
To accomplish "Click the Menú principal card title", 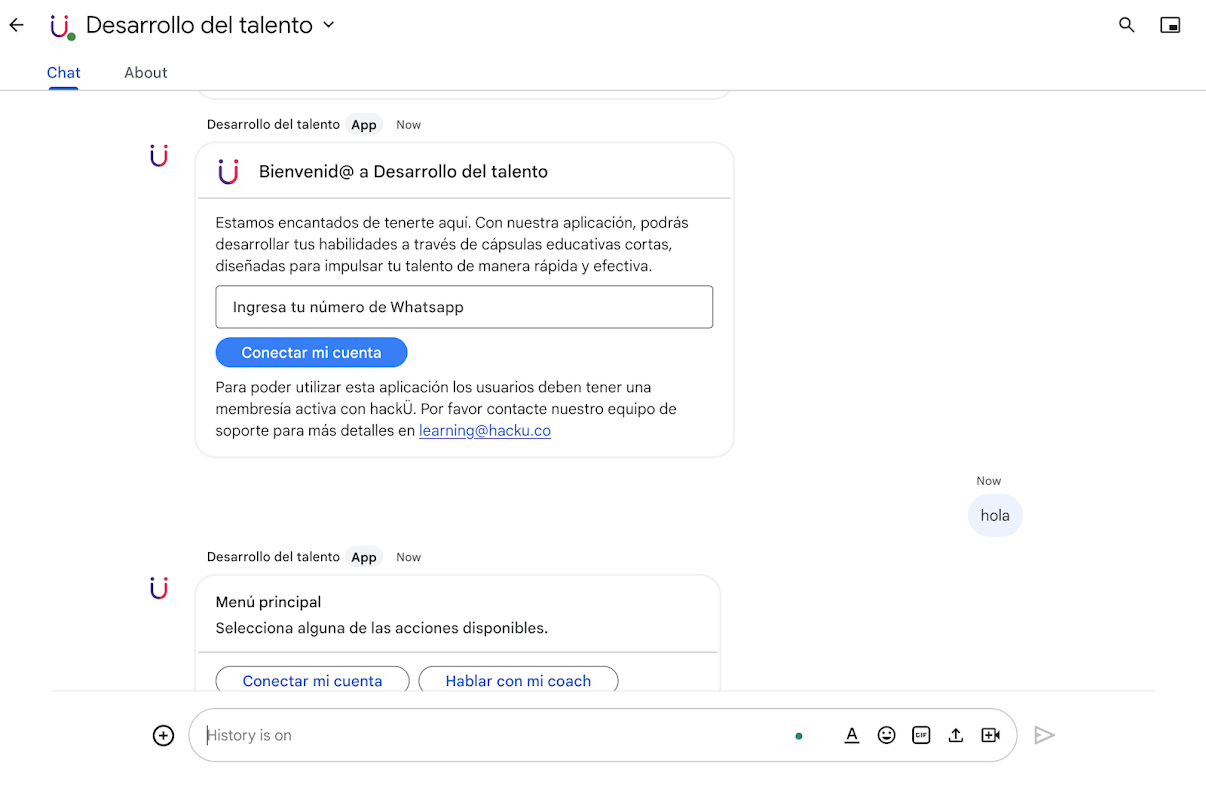I will [268, 602].
